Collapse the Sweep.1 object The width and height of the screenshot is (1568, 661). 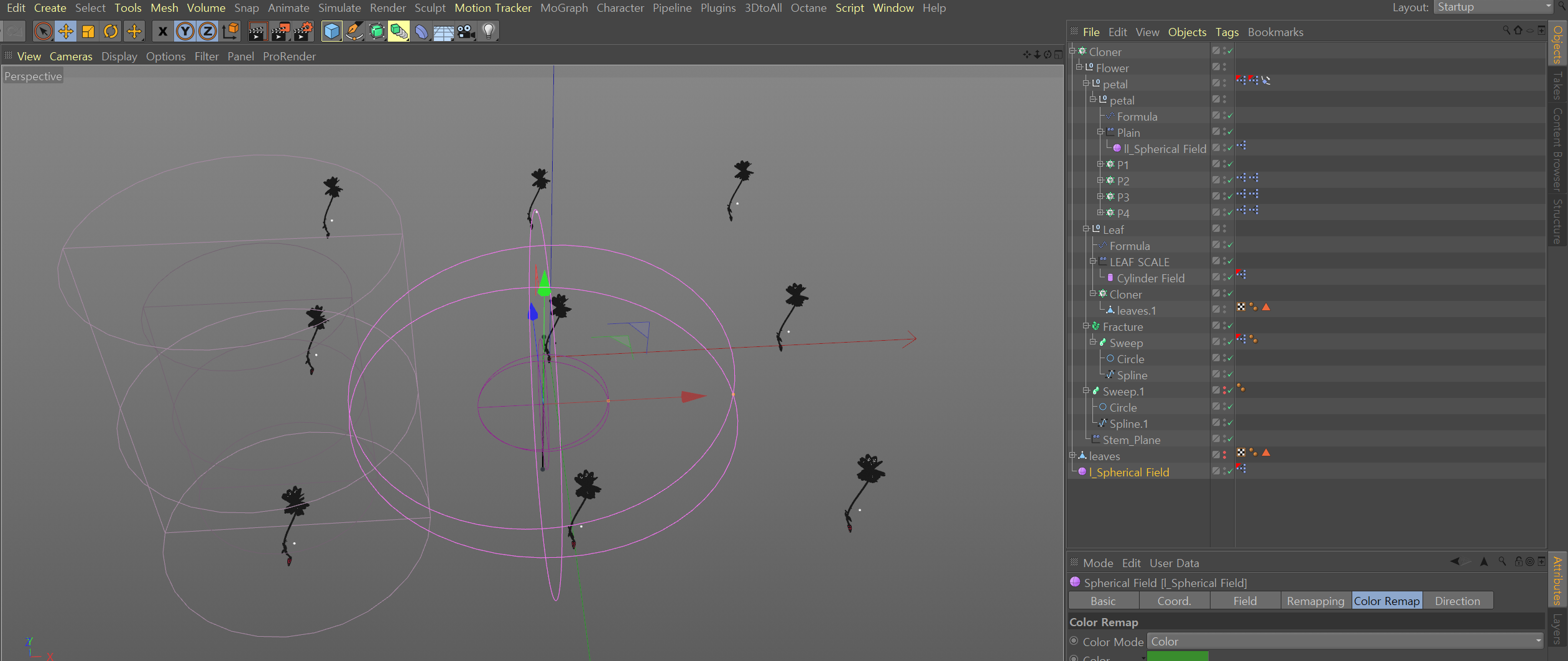[1087, 391]
